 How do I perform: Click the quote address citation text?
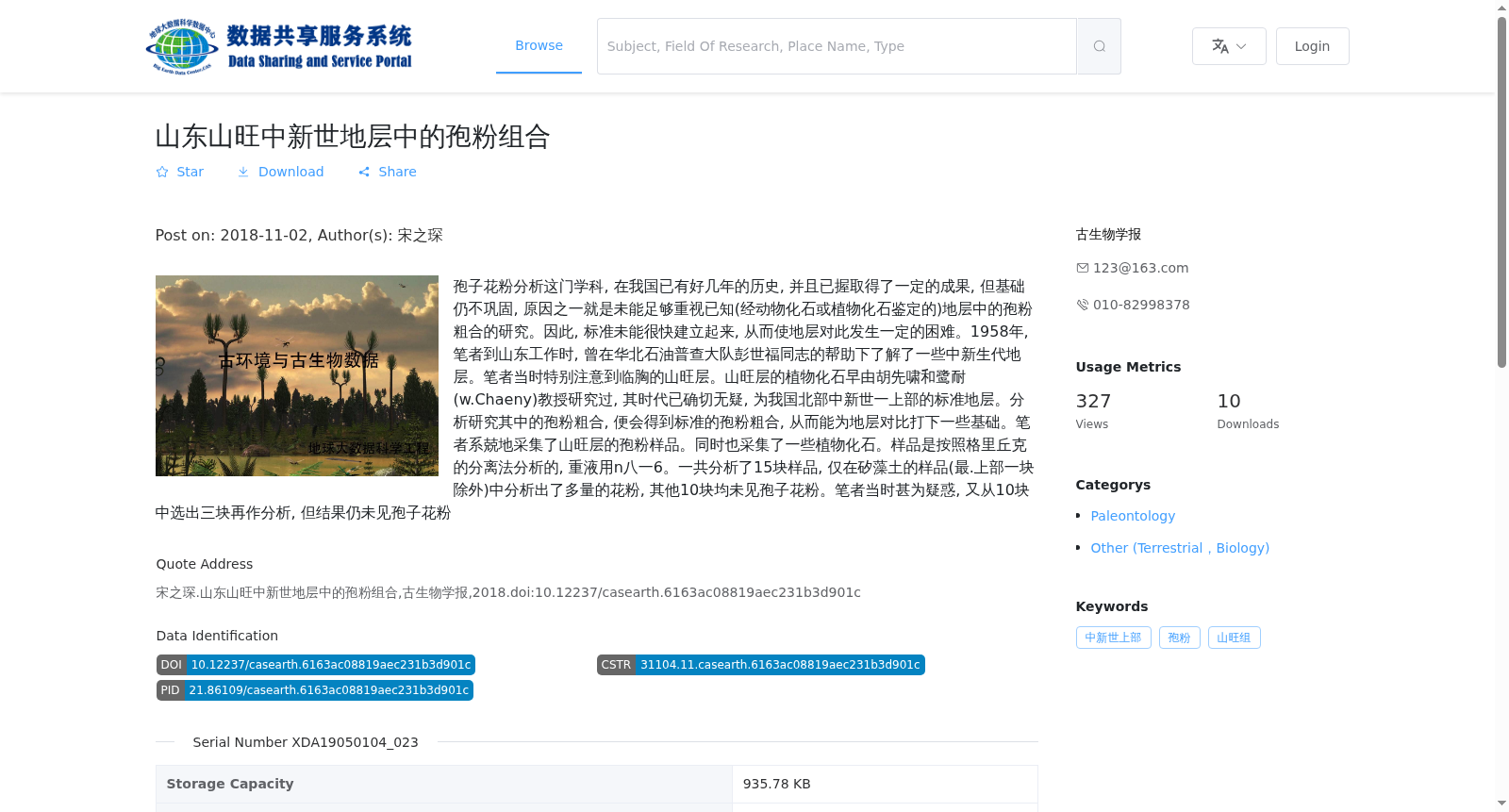click(x=507, y=592)
